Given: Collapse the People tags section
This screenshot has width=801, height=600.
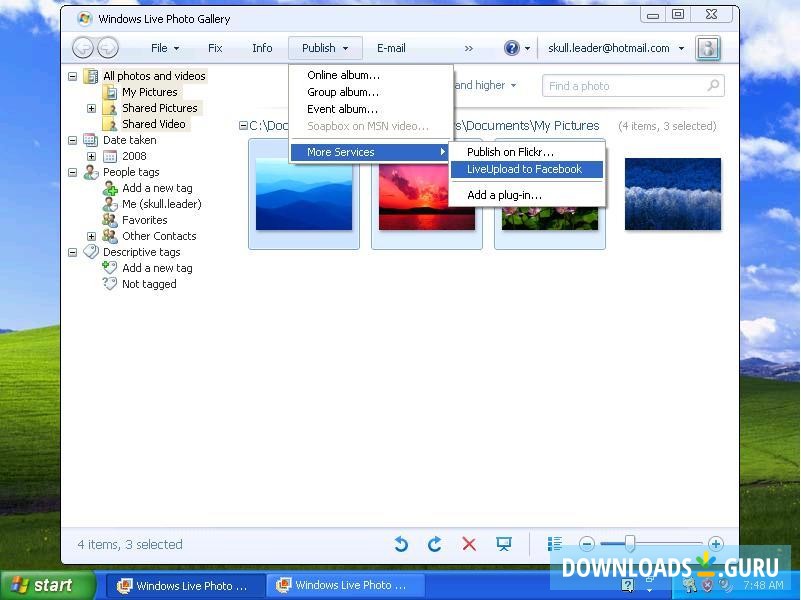Looking at the screenshot, I should click(72, 172).
